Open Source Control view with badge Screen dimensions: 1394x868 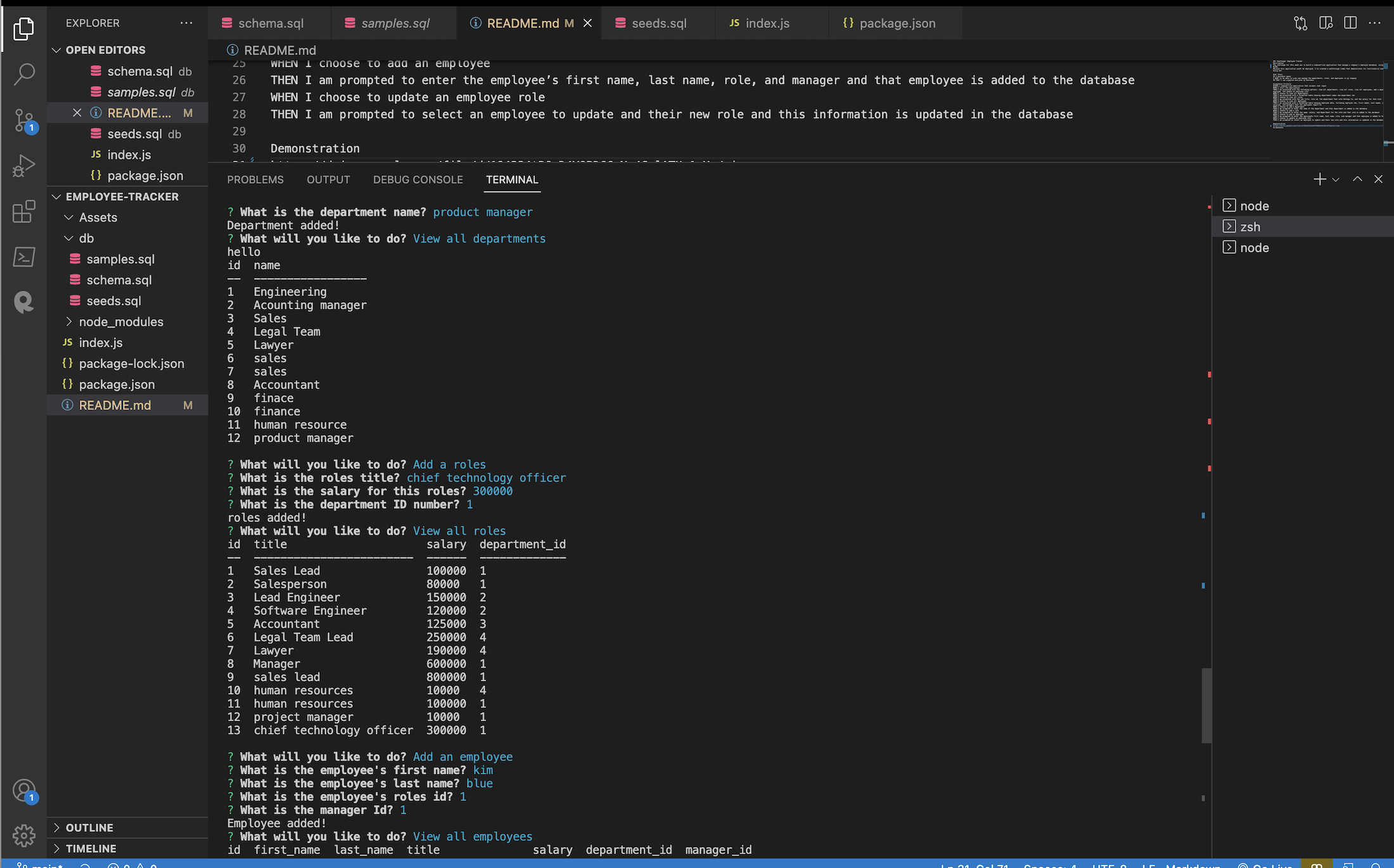23,120
